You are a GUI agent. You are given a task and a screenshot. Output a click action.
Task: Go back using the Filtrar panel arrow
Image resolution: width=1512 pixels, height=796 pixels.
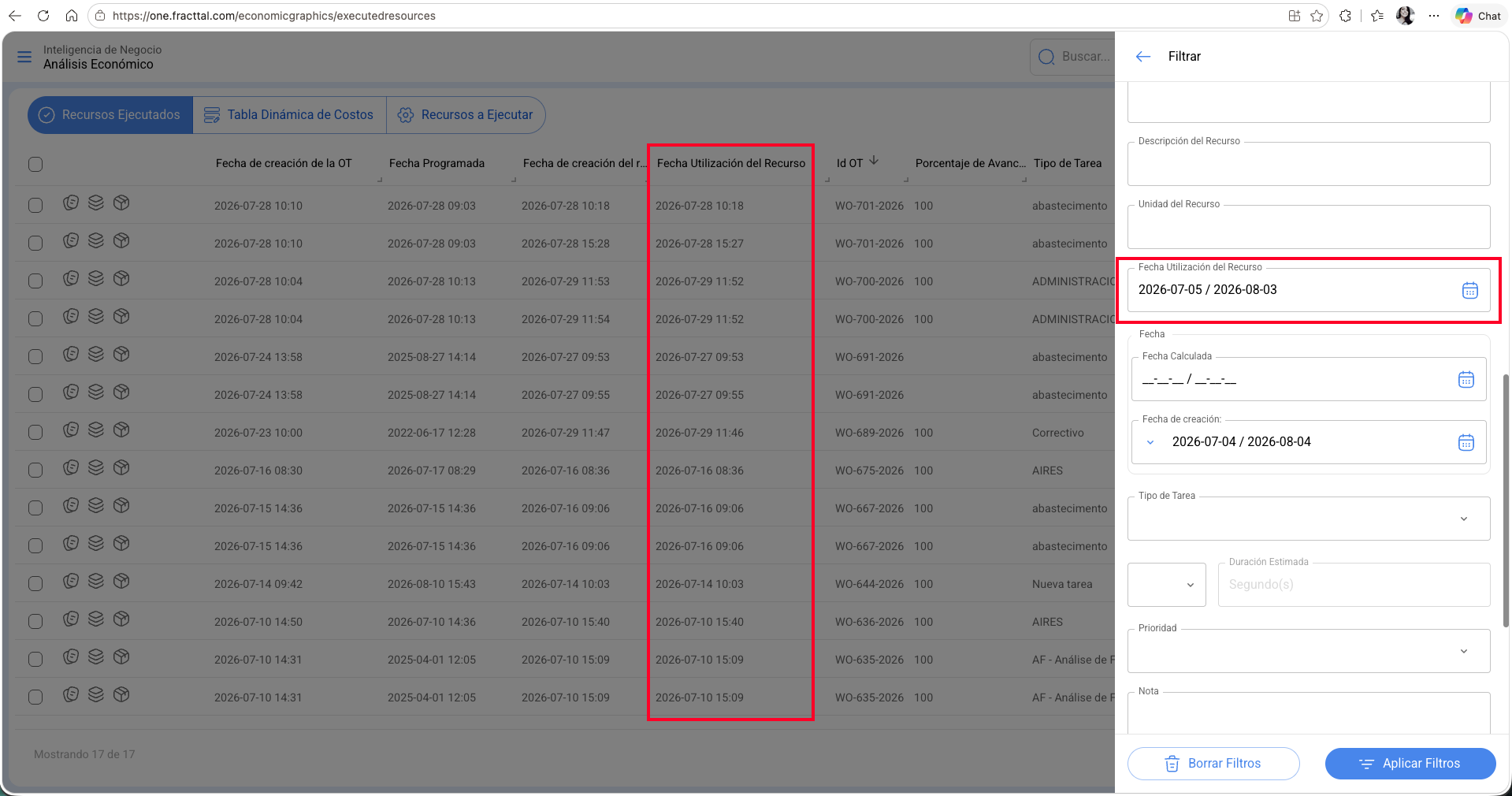(x=1143, y=57)
